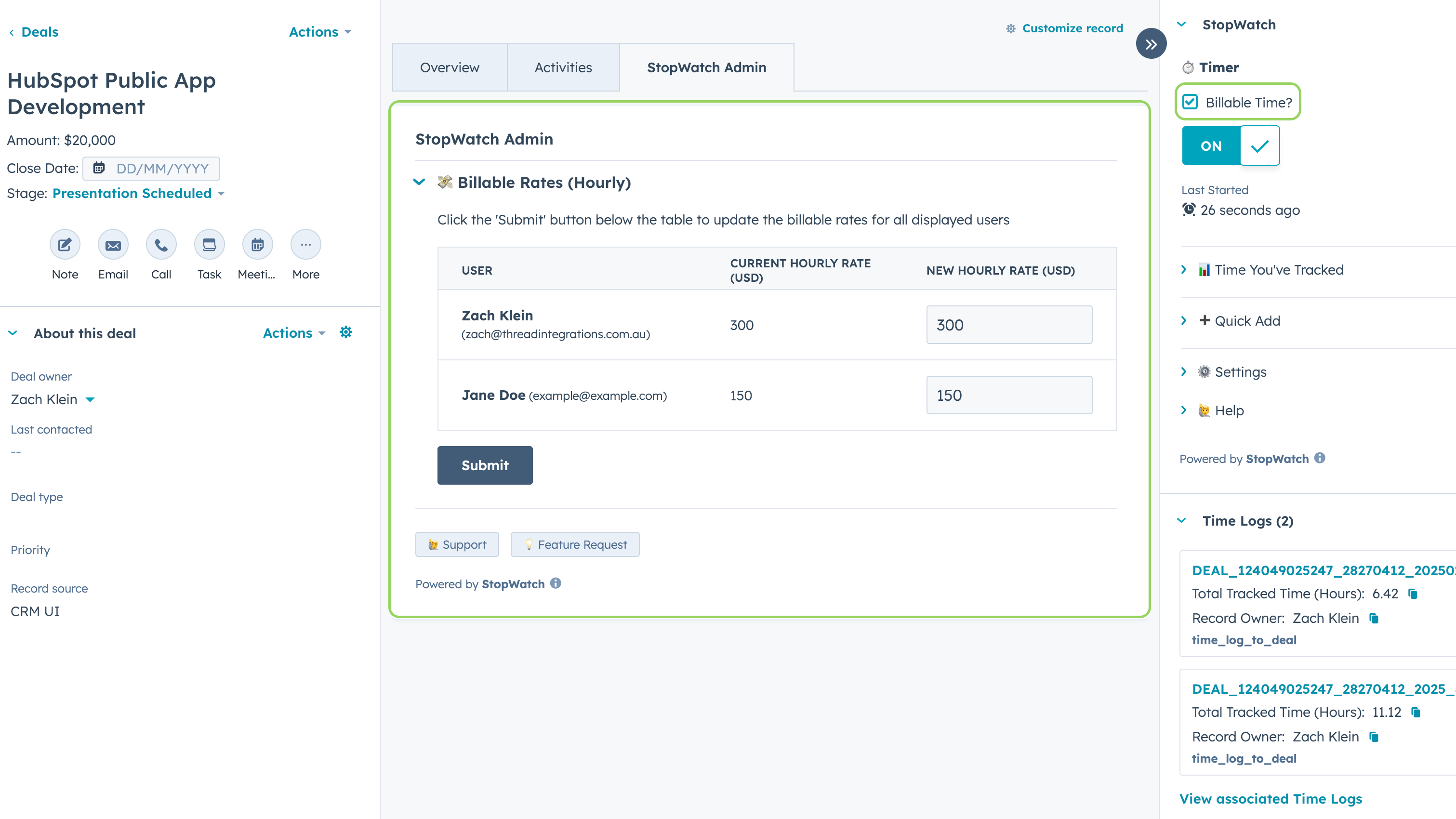This screenshot has width=1456, height=819.
Task: Copy Record Owner in second time log
Action: pos(1374,737)
